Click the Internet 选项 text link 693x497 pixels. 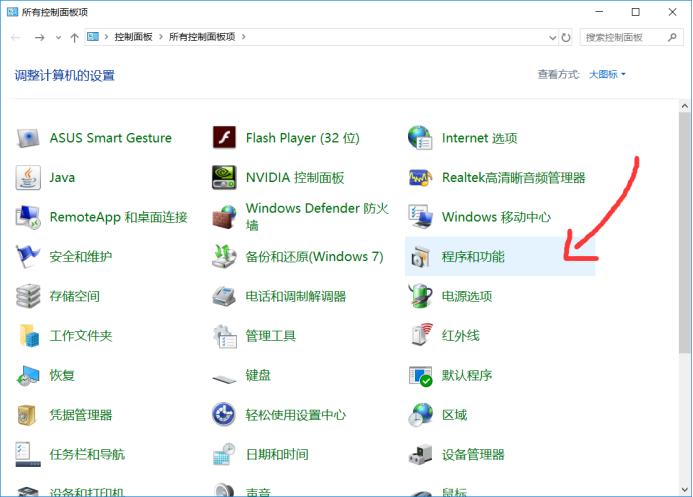(x=480, y=138)
